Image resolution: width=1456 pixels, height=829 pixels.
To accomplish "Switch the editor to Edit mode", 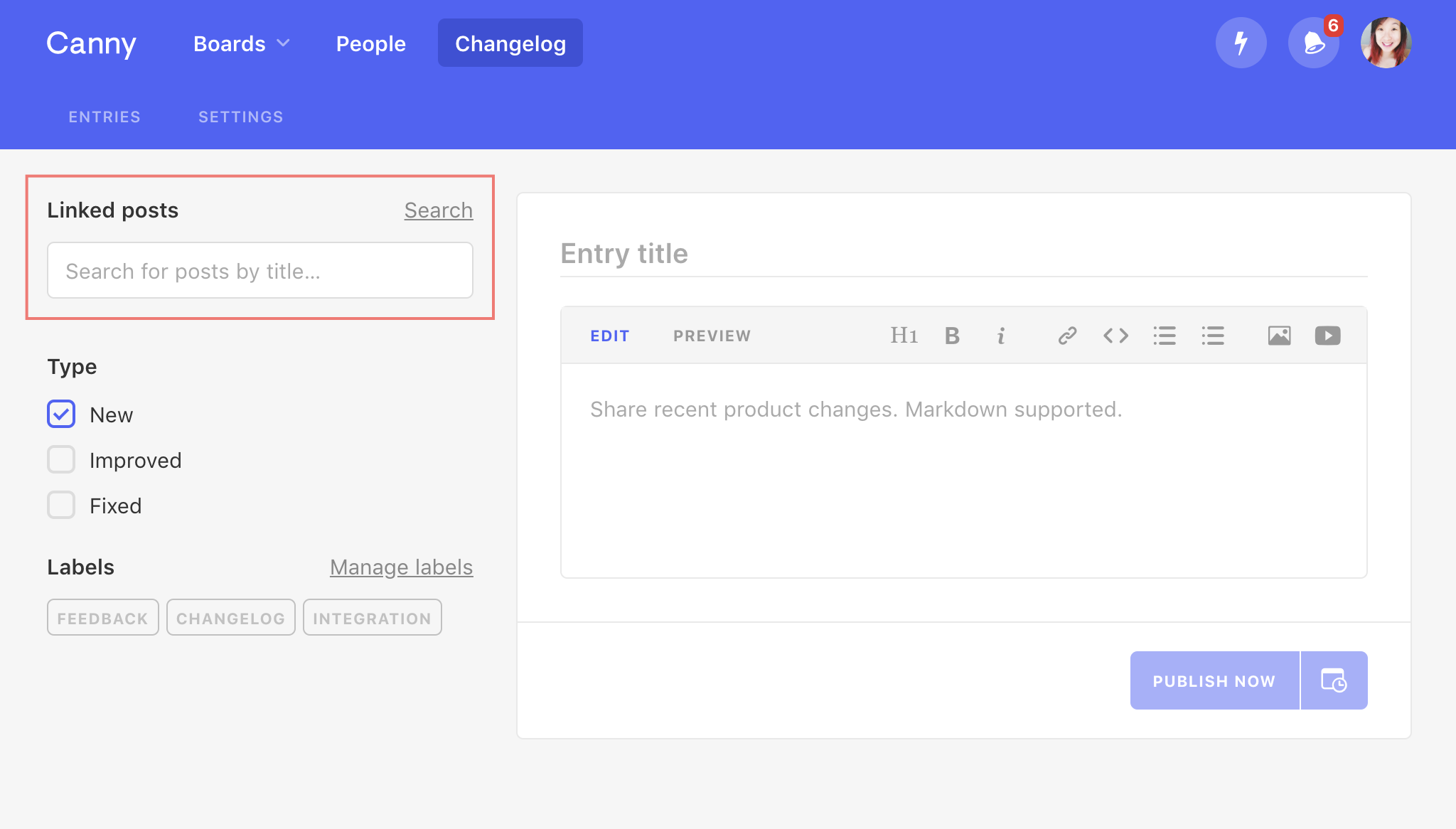I will click(610, 336).
